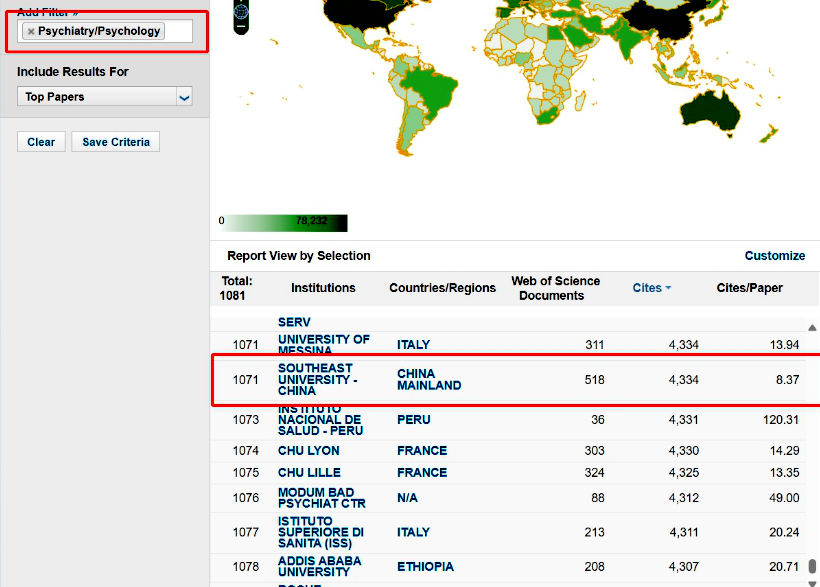Image resolution: width=820 pixels, height=587 pixels.
Task: Grab the table's vertical scrollbar thumb
Action: tap(812, 567)
